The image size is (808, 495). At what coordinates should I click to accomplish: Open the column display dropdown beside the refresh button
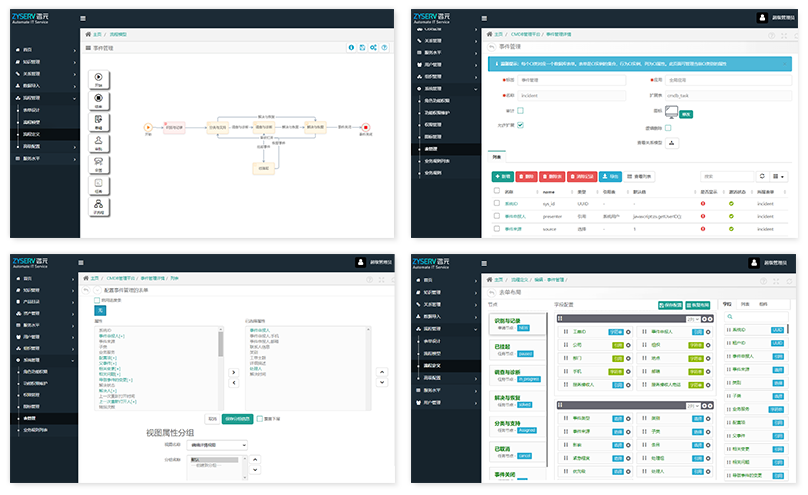780,176
